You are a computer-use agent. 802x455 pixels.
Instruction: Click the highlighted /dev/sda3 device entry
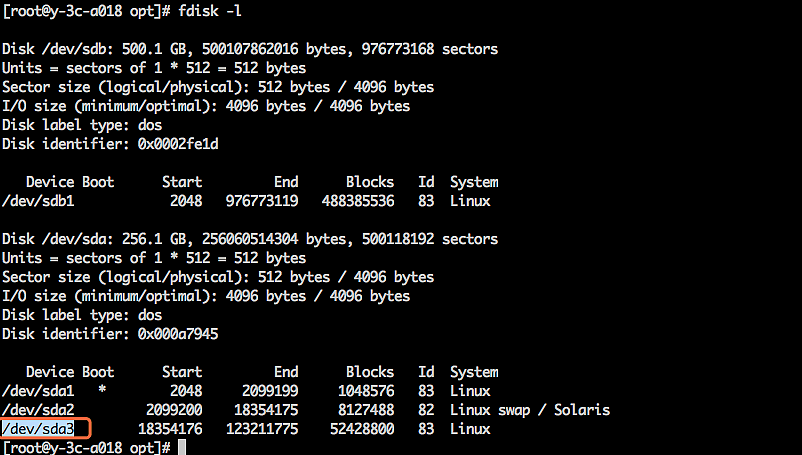46,429
